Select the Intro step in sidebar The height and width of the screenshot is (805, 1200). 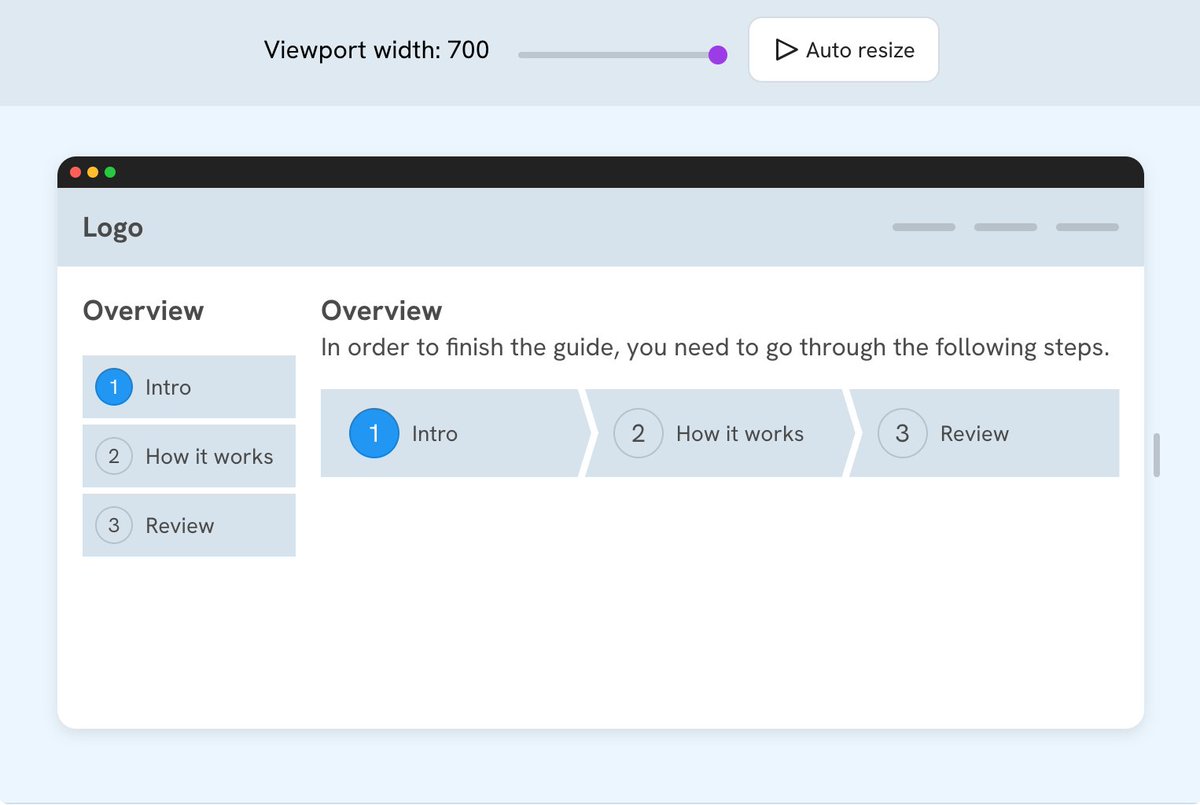(189, 387)
